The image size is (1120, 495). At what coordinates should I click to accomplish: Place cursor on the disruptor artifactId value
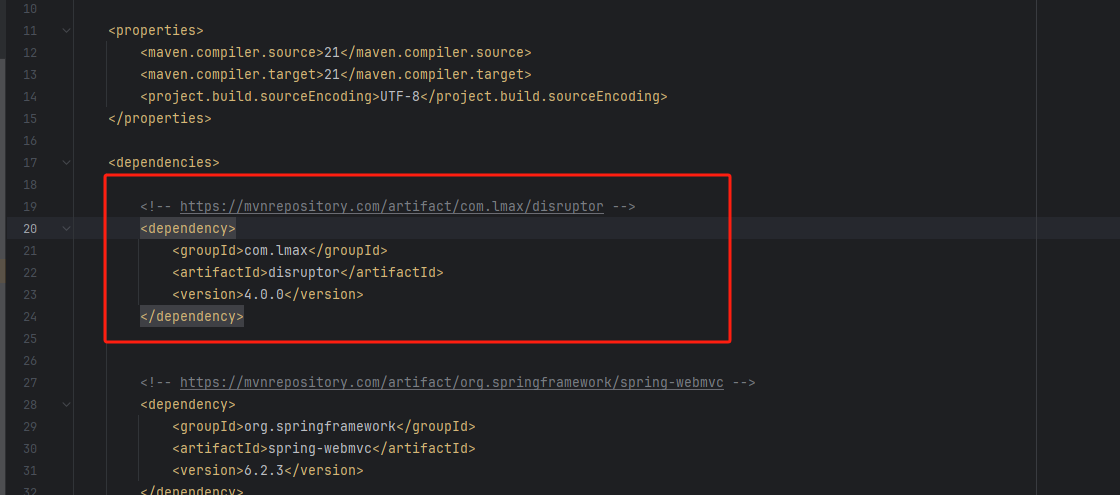tap(304, 272)
